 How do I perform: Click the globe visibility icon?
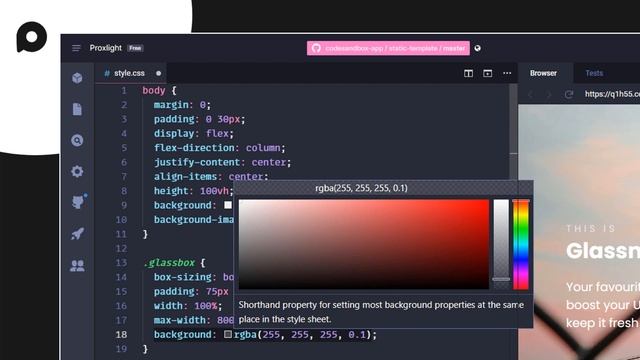pos(478,48)
